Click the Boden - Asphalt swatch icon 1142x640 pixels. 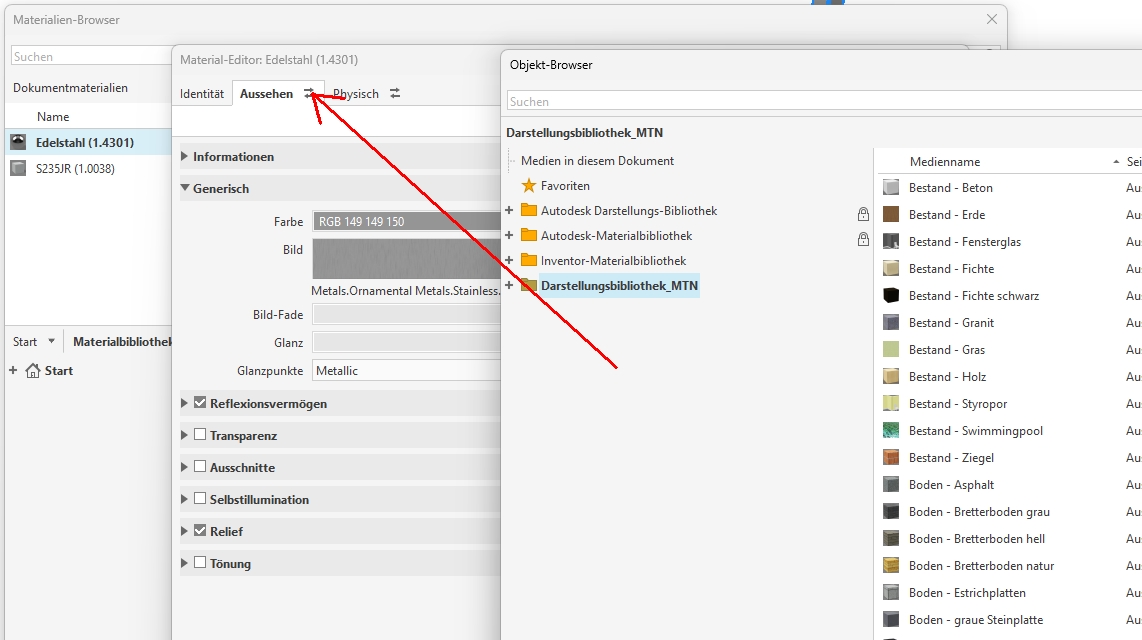pyautogui.click(x=891, y=484)
